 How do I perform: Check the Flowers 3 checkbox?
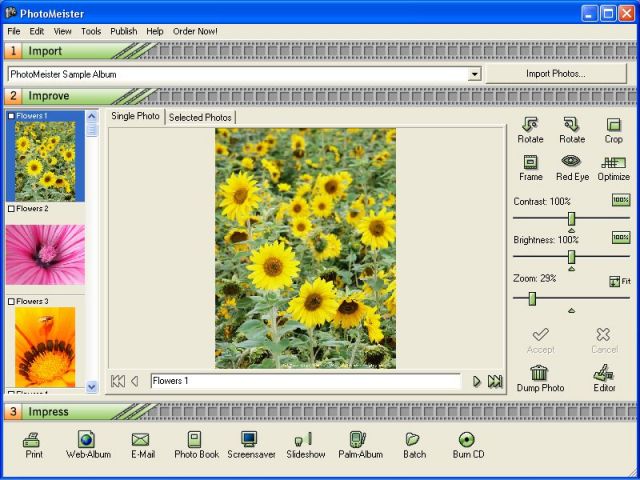point(11,301)
